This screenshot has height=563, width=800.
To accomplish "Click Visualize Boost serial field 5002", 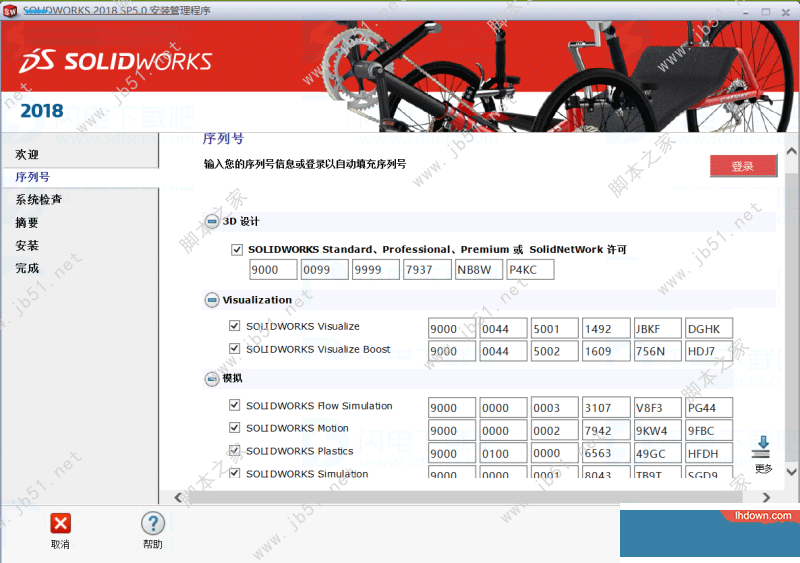I will [x=555, y=351].
